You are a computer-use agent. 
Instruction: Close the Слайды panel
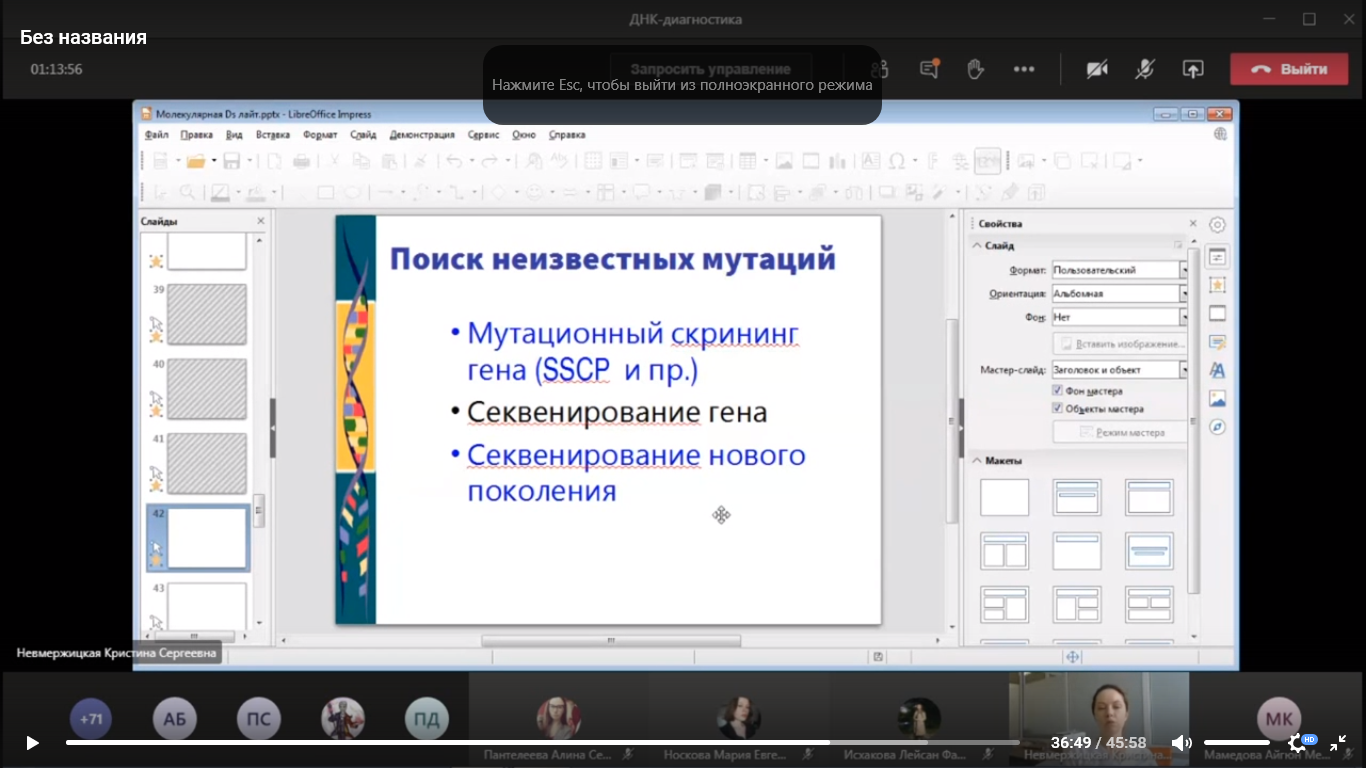(x=261, y=221)
